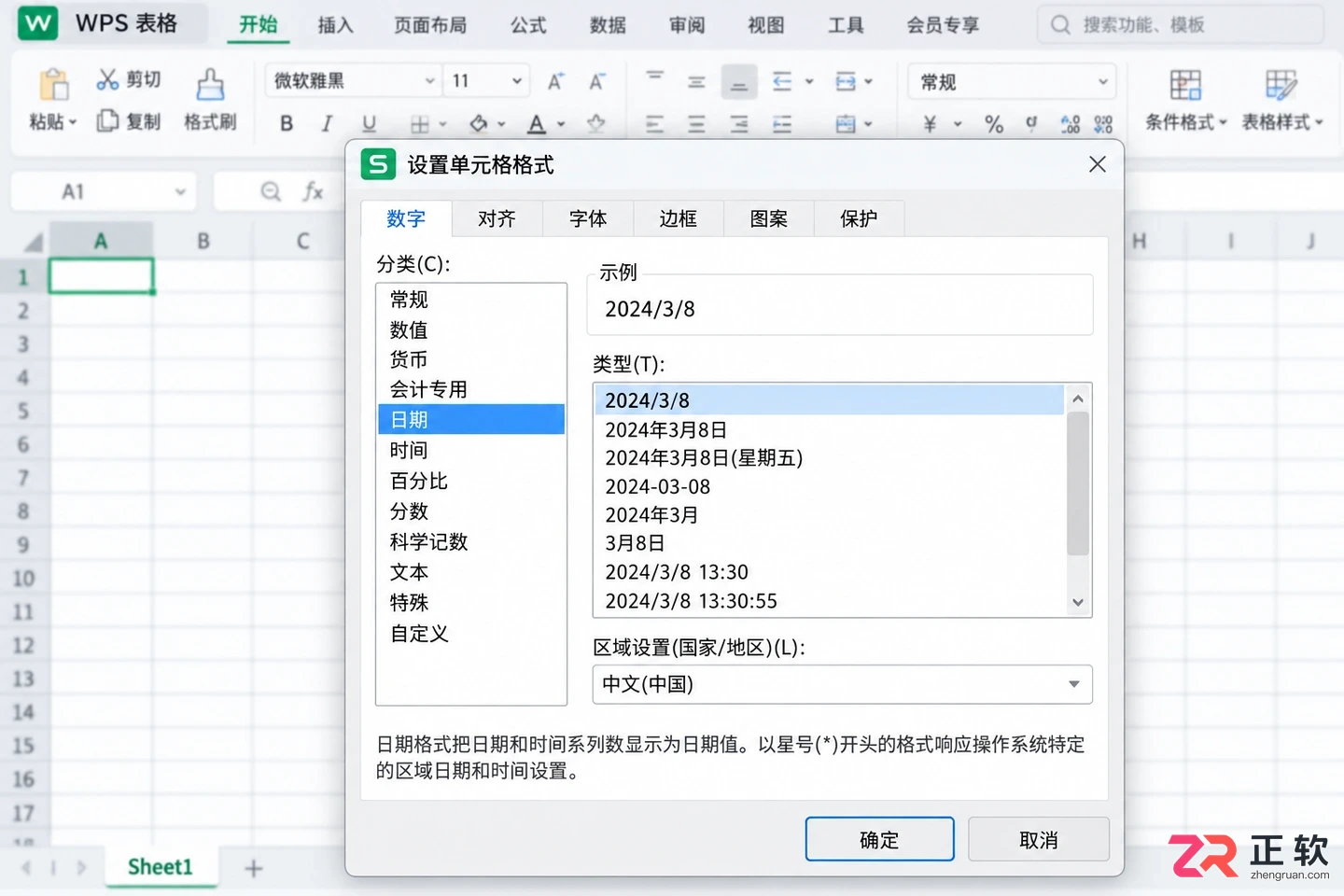Screen dimensions: 1344x896
Task: Switch to the 字体 tab in the dialog
Action: 588,218
